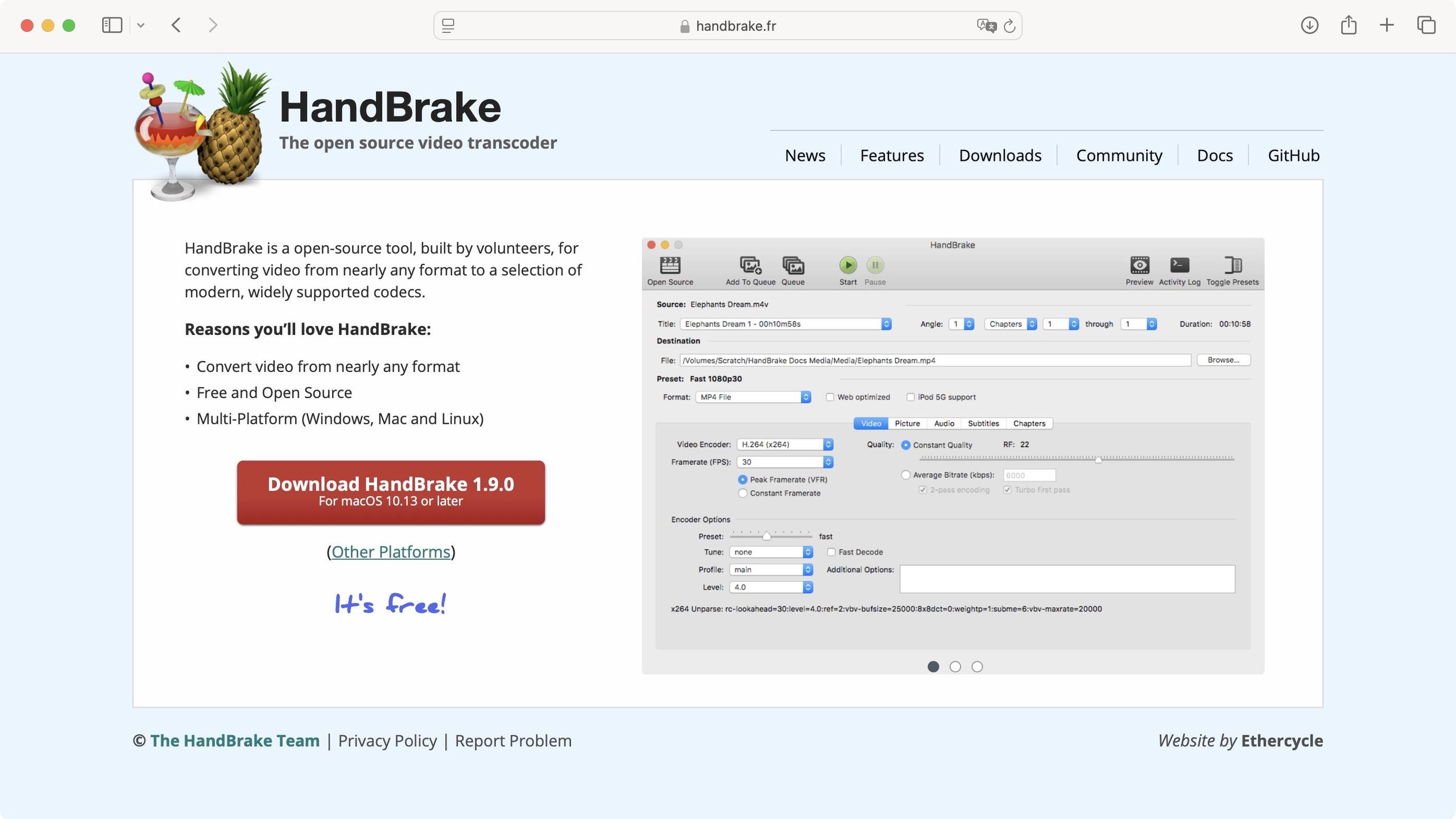Open the Privacy Policy link

click(x=387, y=741)
